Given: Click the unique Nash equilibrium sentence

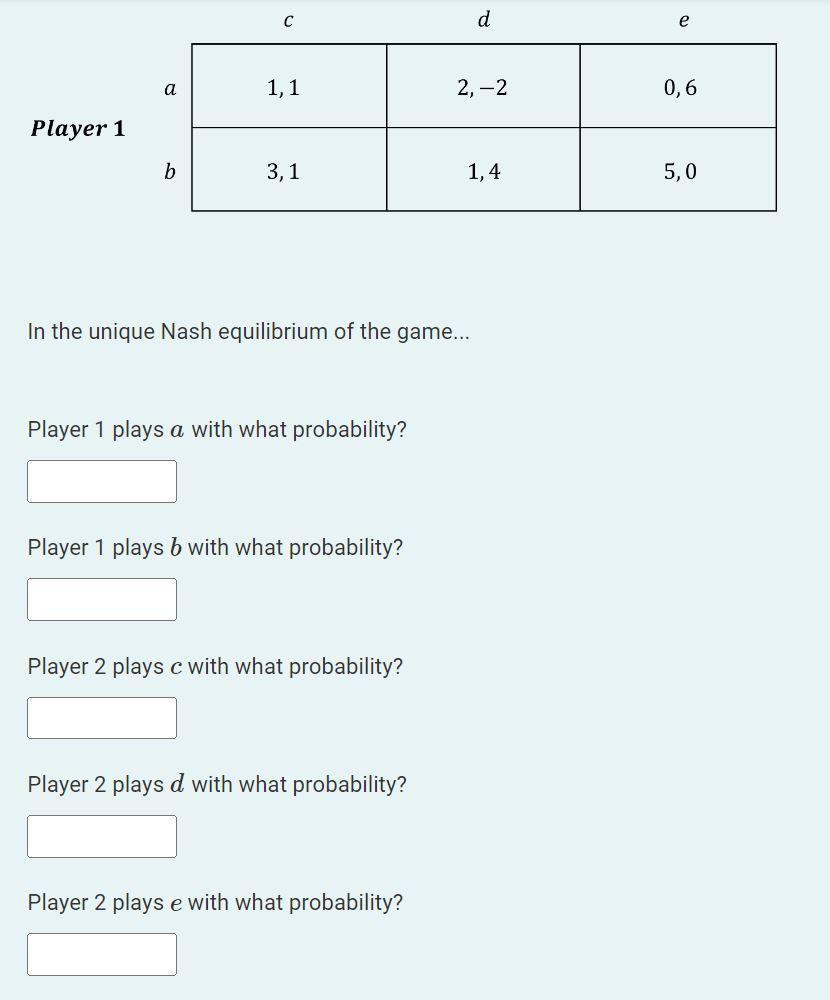Looking at the screenshot, I should pyautogui.click(x=249, y=331).
